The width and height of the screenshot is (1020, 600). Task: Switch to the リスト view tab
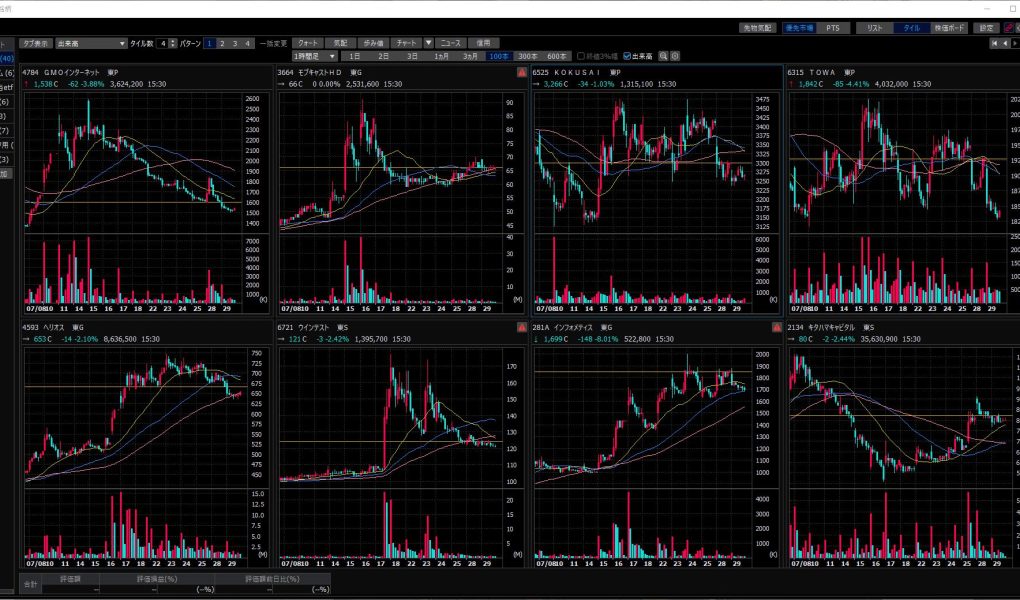[874, 28]
